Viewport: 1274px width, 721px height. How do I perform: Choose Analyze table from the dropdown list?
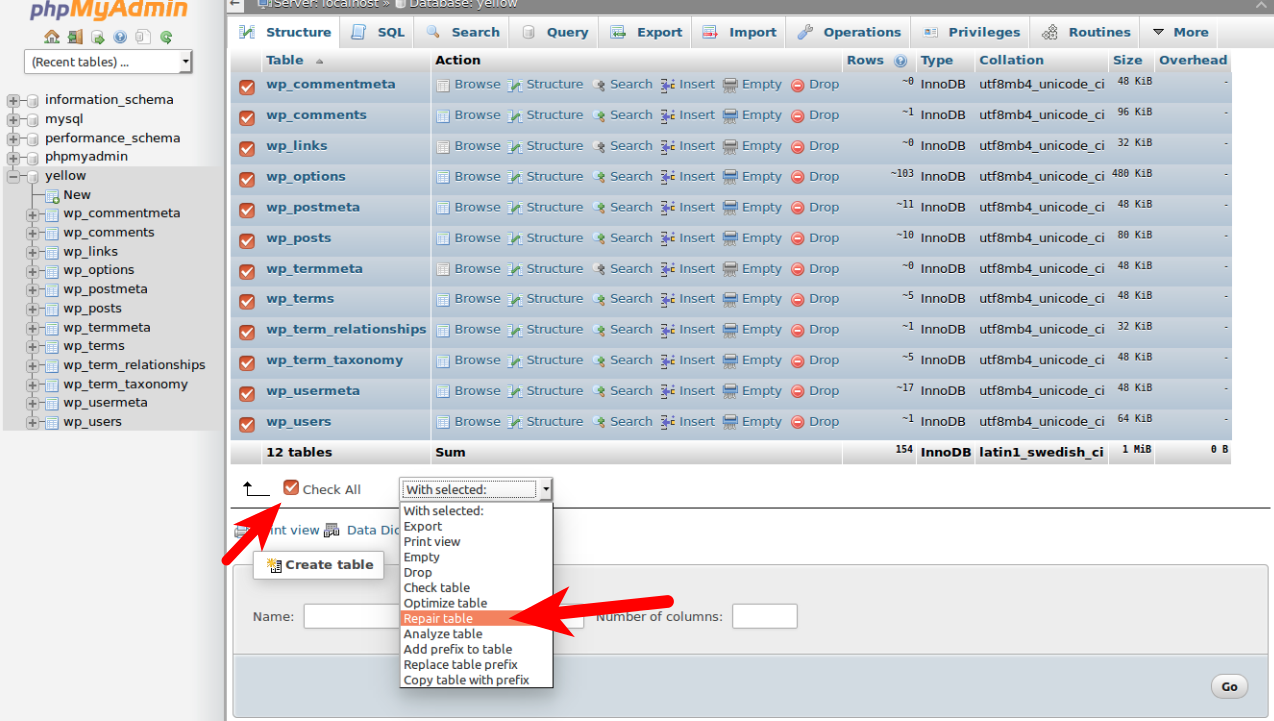[476, 634]
